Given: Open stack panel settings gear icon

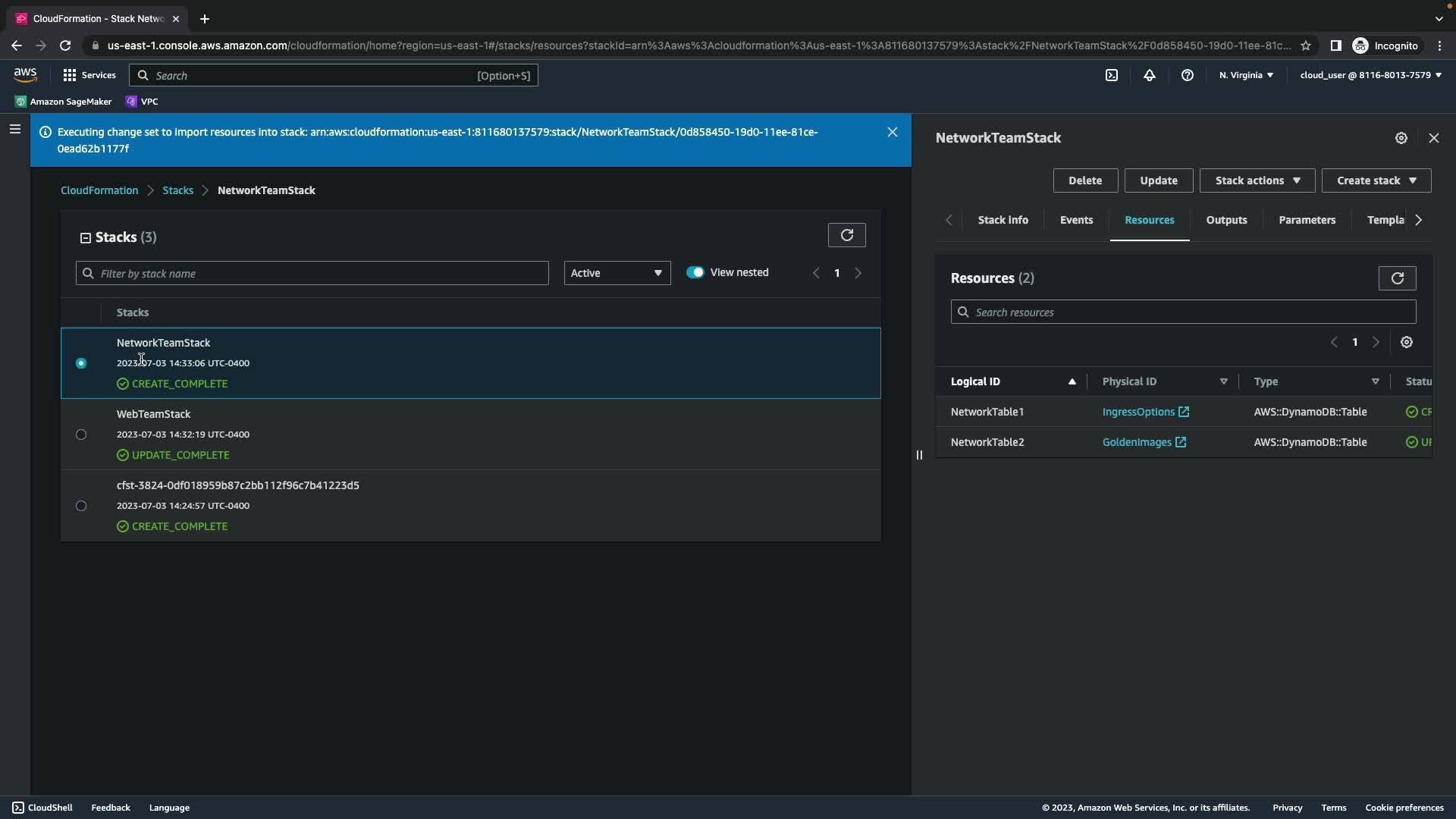Looking at the screenshot, I should 1401,138.
